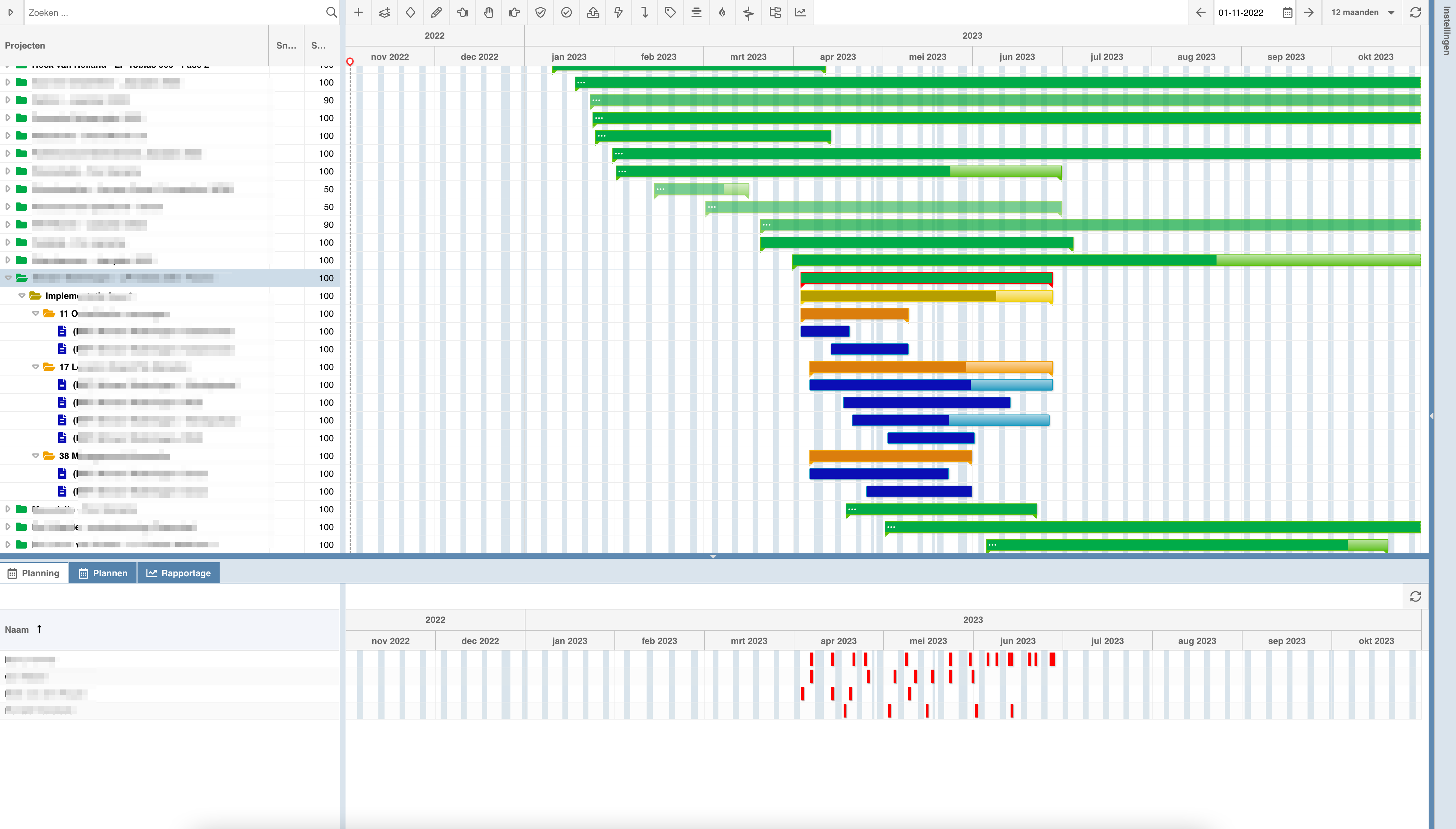Click the flame icon in toolbar

pyautogui.click(x=723, y=13)
